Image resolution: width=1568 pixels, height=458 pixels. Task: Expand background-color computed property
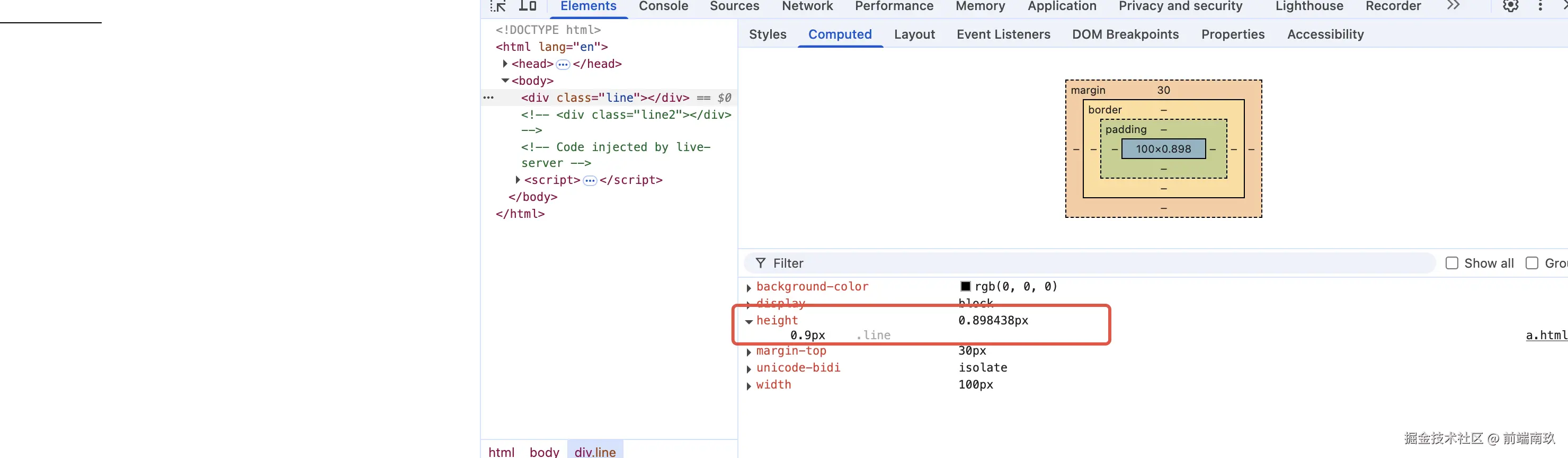749,287
